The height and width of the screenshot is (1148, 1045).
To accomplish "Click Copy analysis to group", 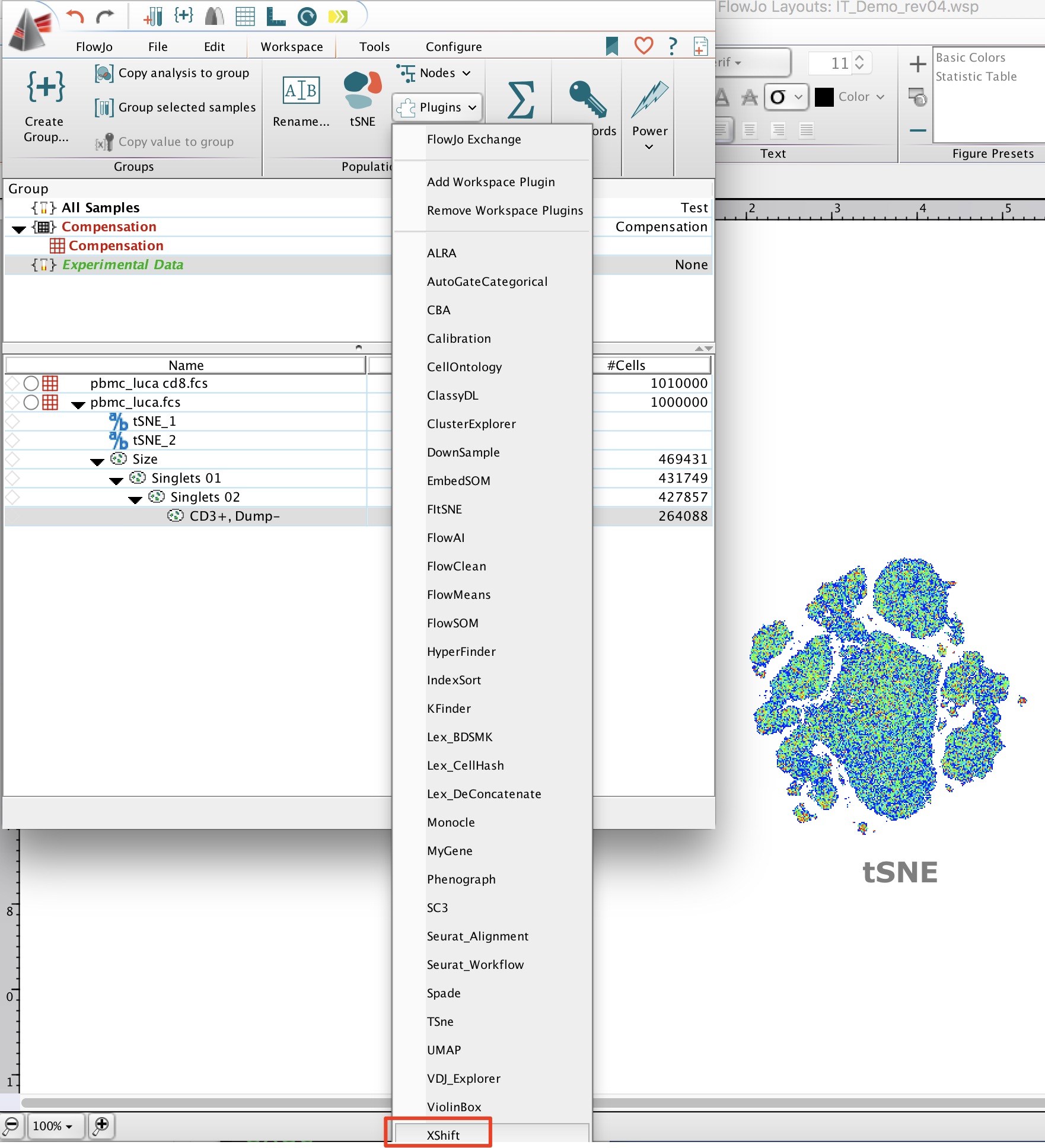I will 183,73.
